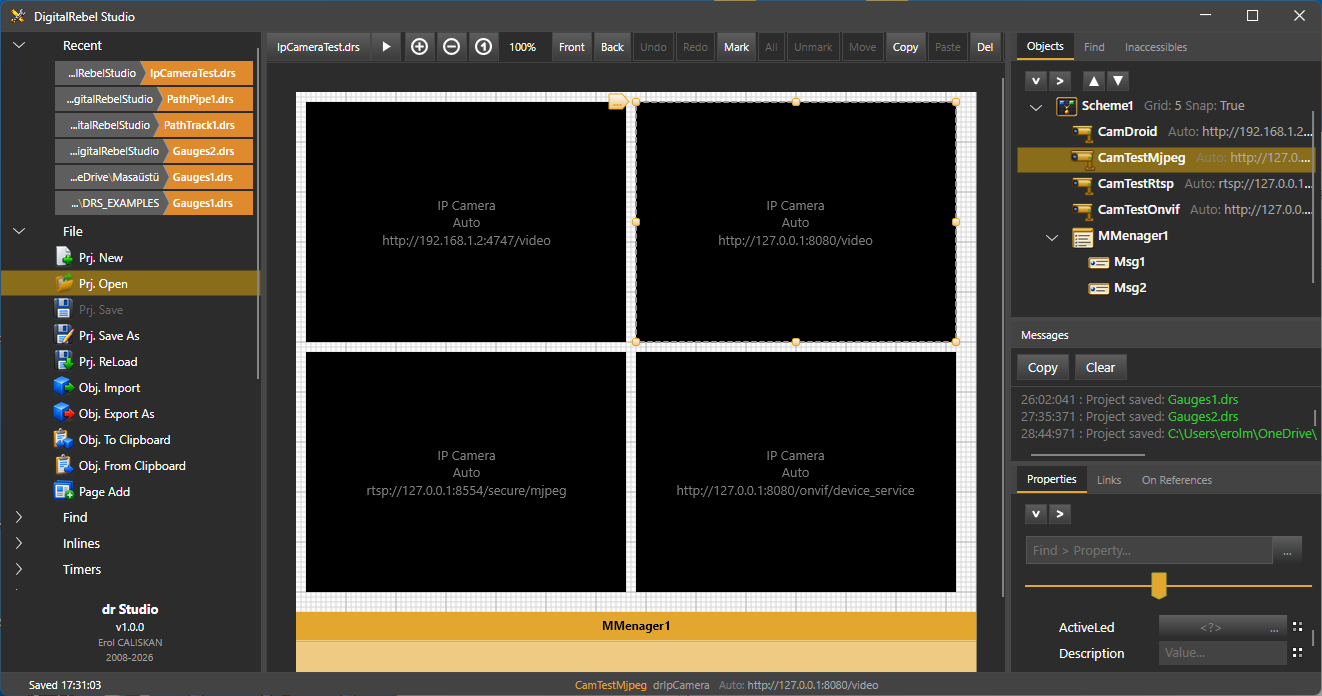Select the rtsp://127.0.0.1:8554 camera view on canvas
This screenshot has width=1322, height=696.
tap(466, 472)
